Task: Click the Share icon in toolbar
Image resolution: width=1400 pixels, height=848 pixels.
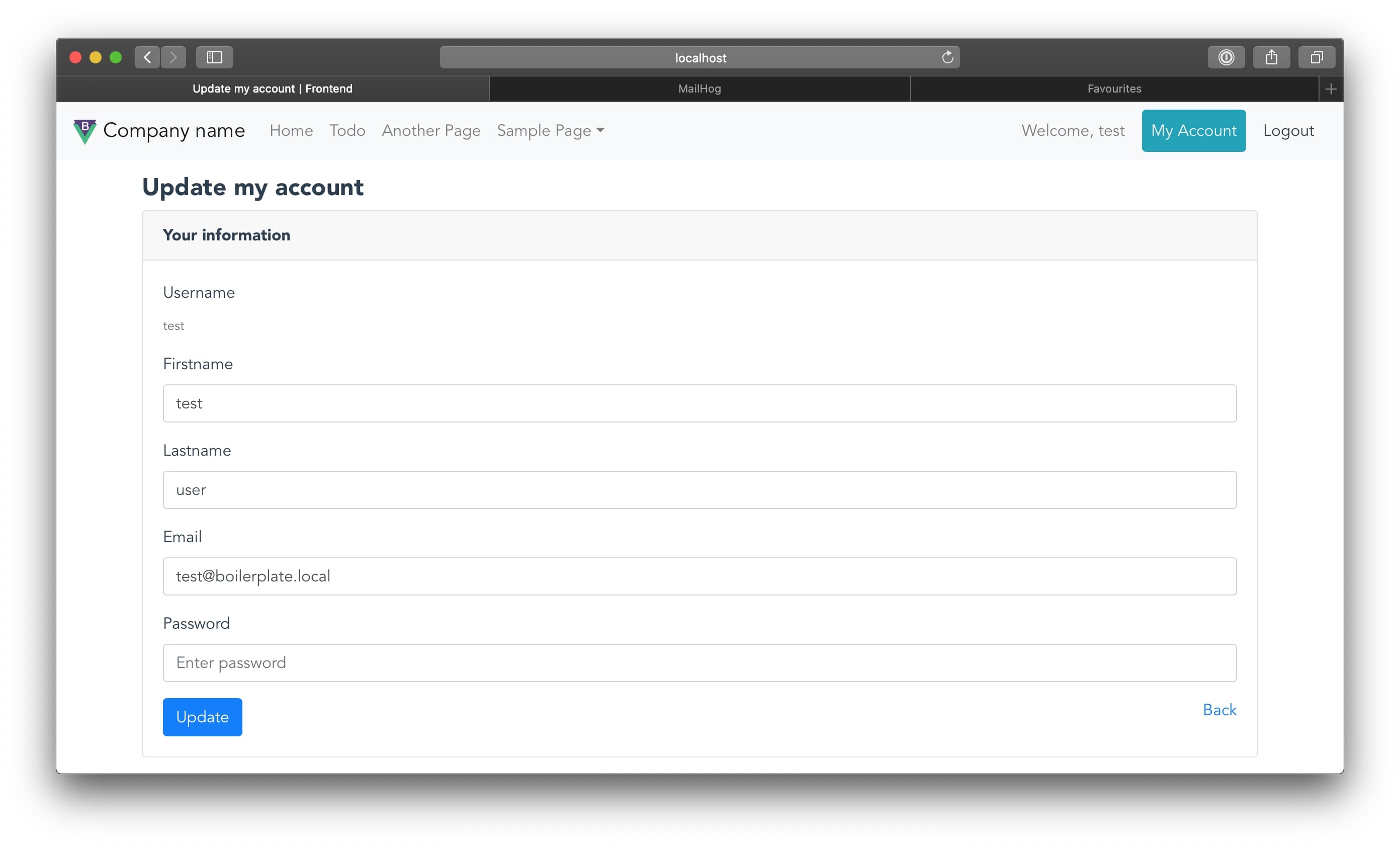Action: pos(1271,57)
